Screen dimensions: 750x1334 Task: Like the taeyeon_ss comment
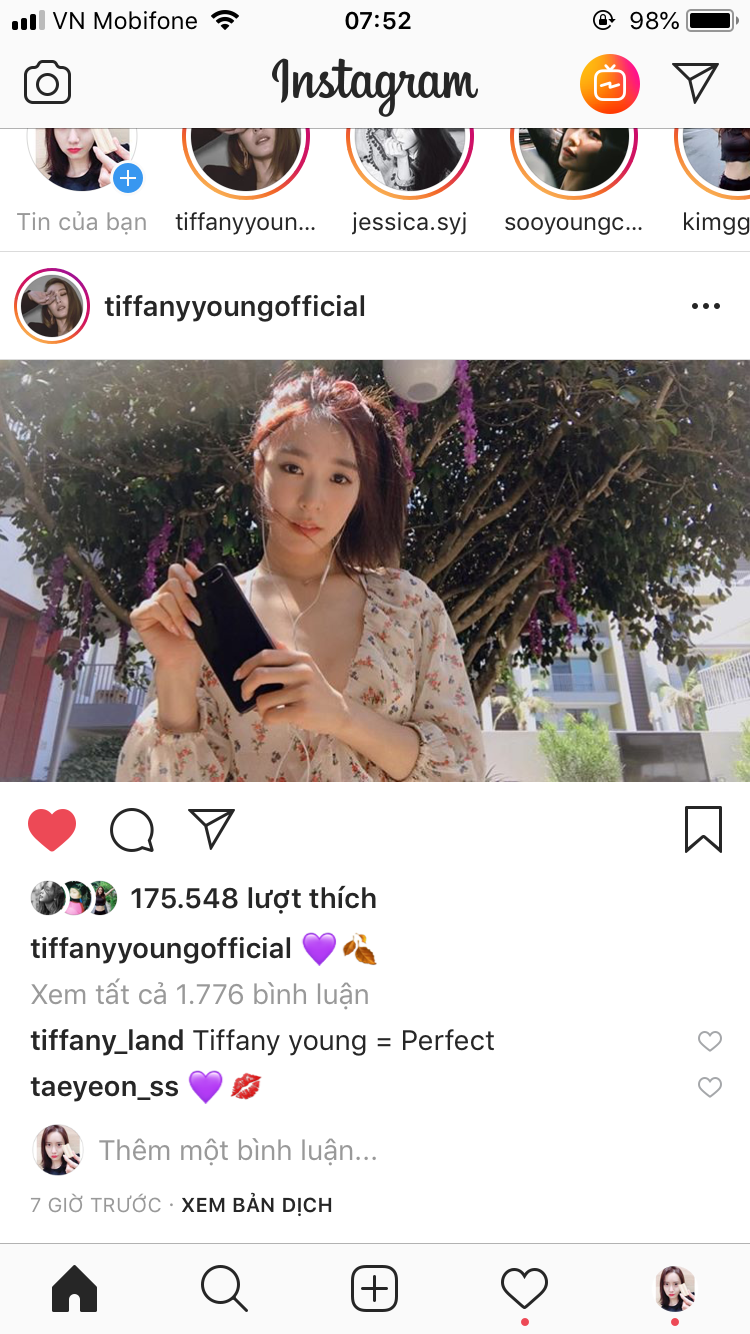click(x=709, y=1087)
